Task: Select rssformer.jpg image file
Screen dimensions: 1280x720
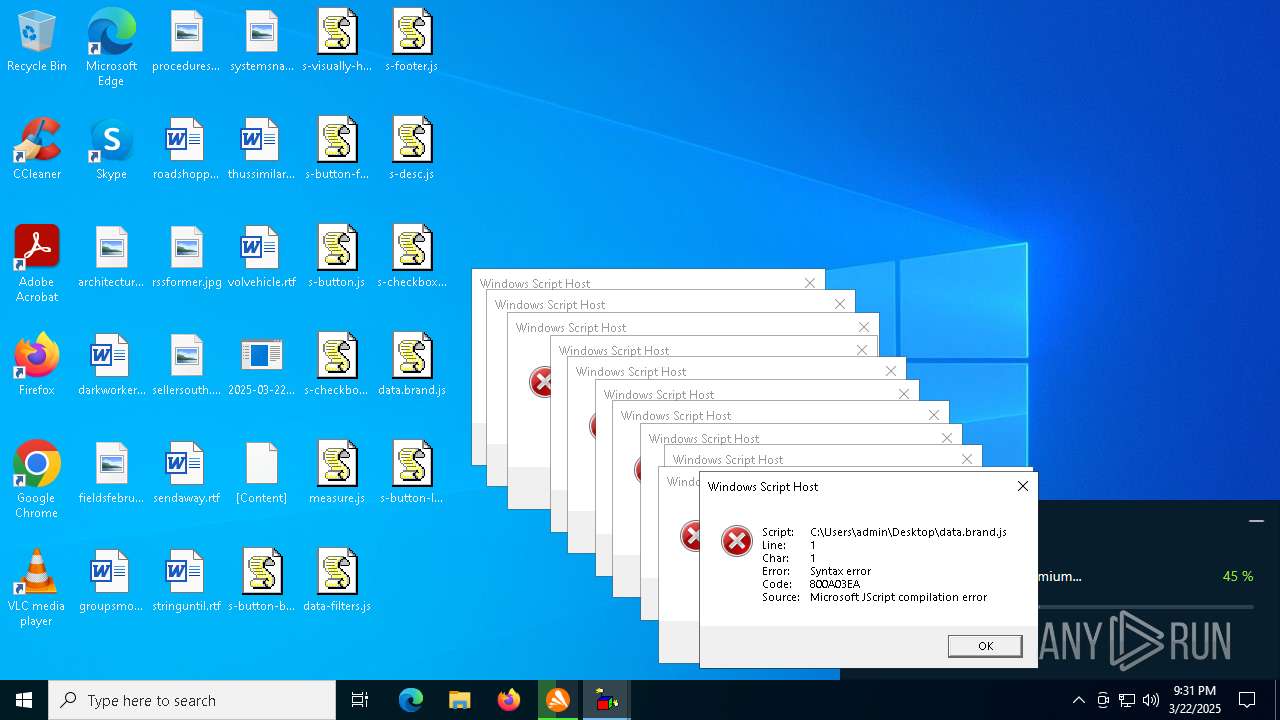Action: (186, 257)
